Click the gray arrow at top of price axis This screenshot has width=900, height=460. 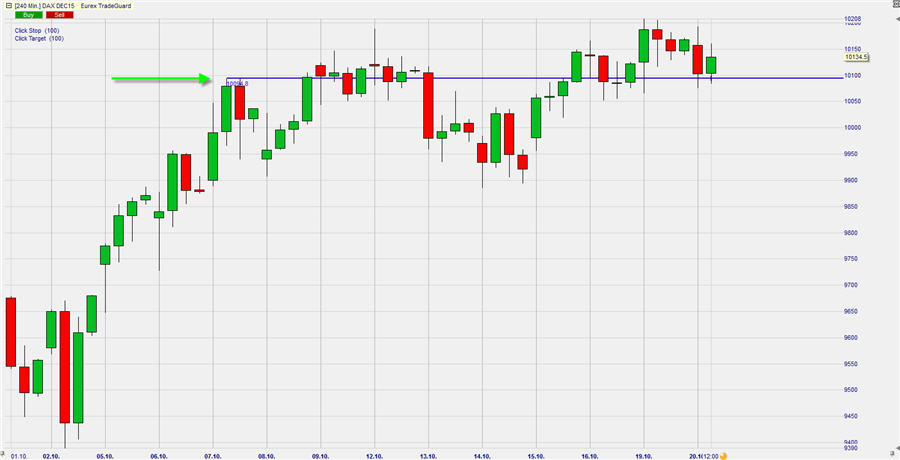pyautogui.click(x=897, y=20)
